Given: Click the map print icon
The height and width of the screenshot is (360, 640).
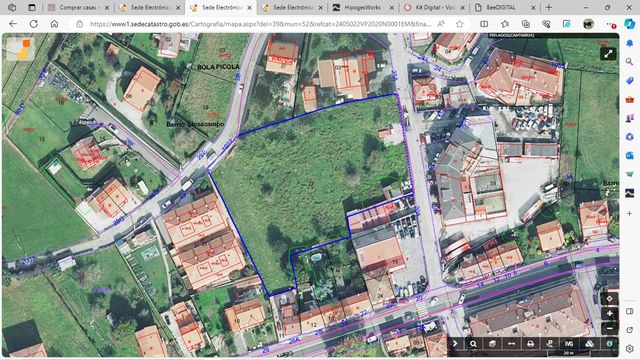Looking at the screenshot, I should tap(530, 344).
